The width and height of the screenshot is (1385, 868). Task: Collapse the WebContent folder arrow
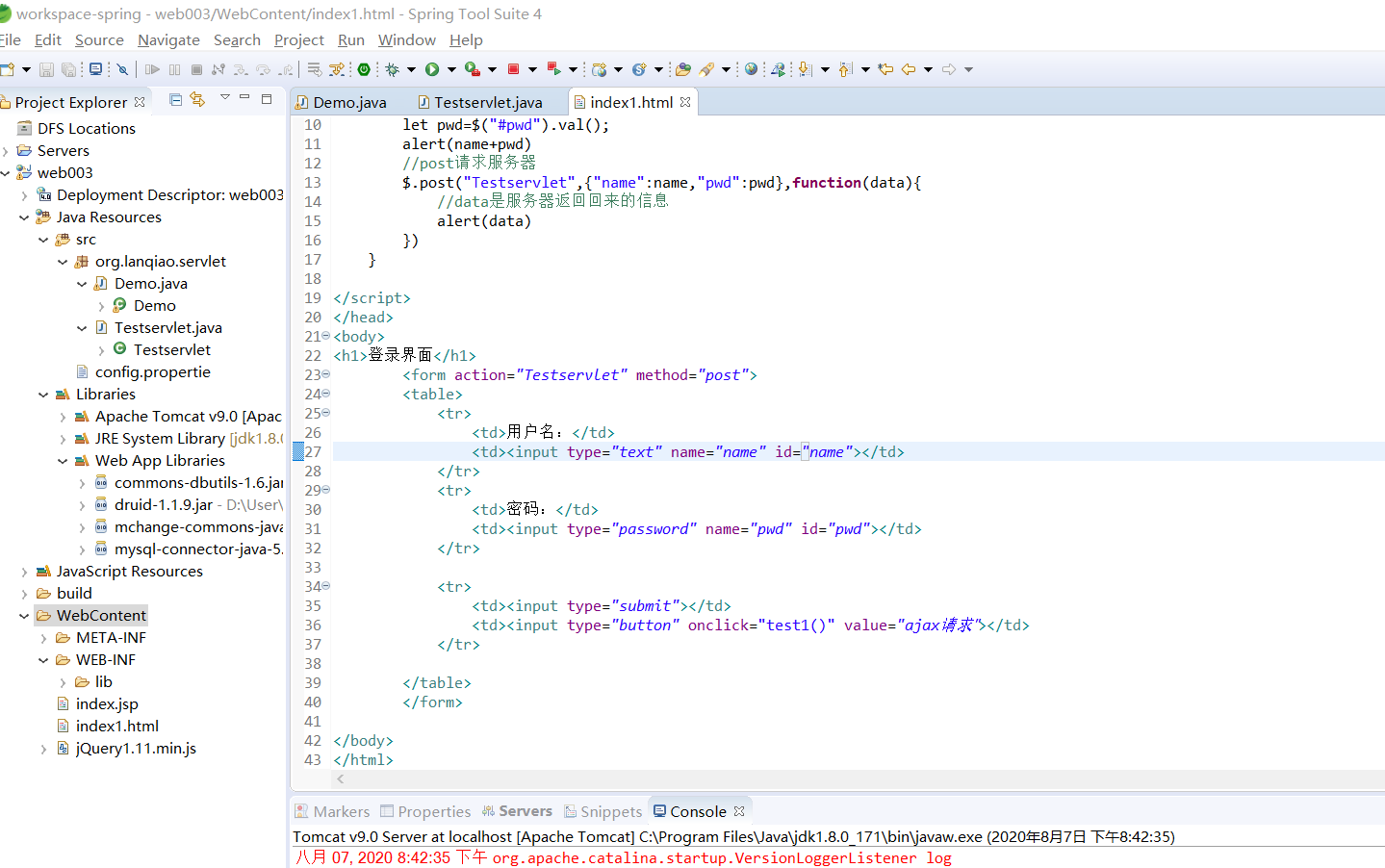click(x=24, y=616)
